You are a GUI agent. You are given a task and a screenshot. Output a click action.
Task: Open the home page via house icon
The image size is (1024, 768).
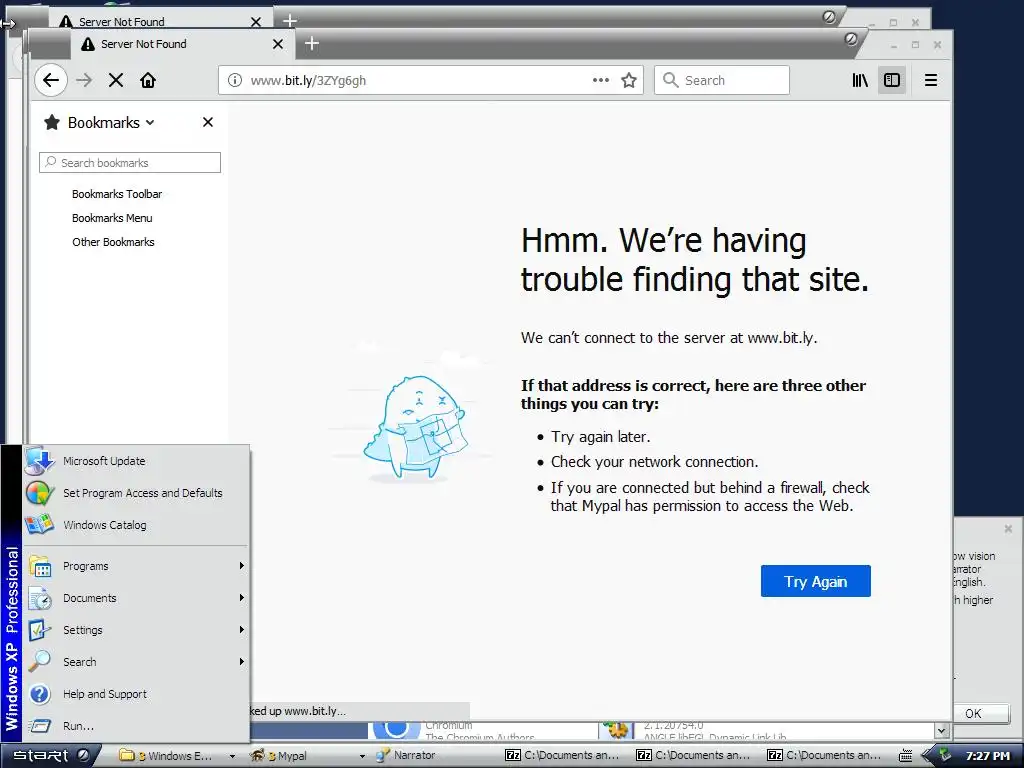[x=148, y=80]
